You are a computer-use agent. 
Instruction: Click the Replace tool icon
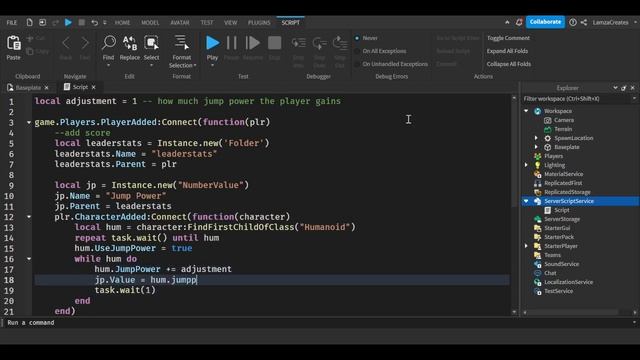(130, 42)
